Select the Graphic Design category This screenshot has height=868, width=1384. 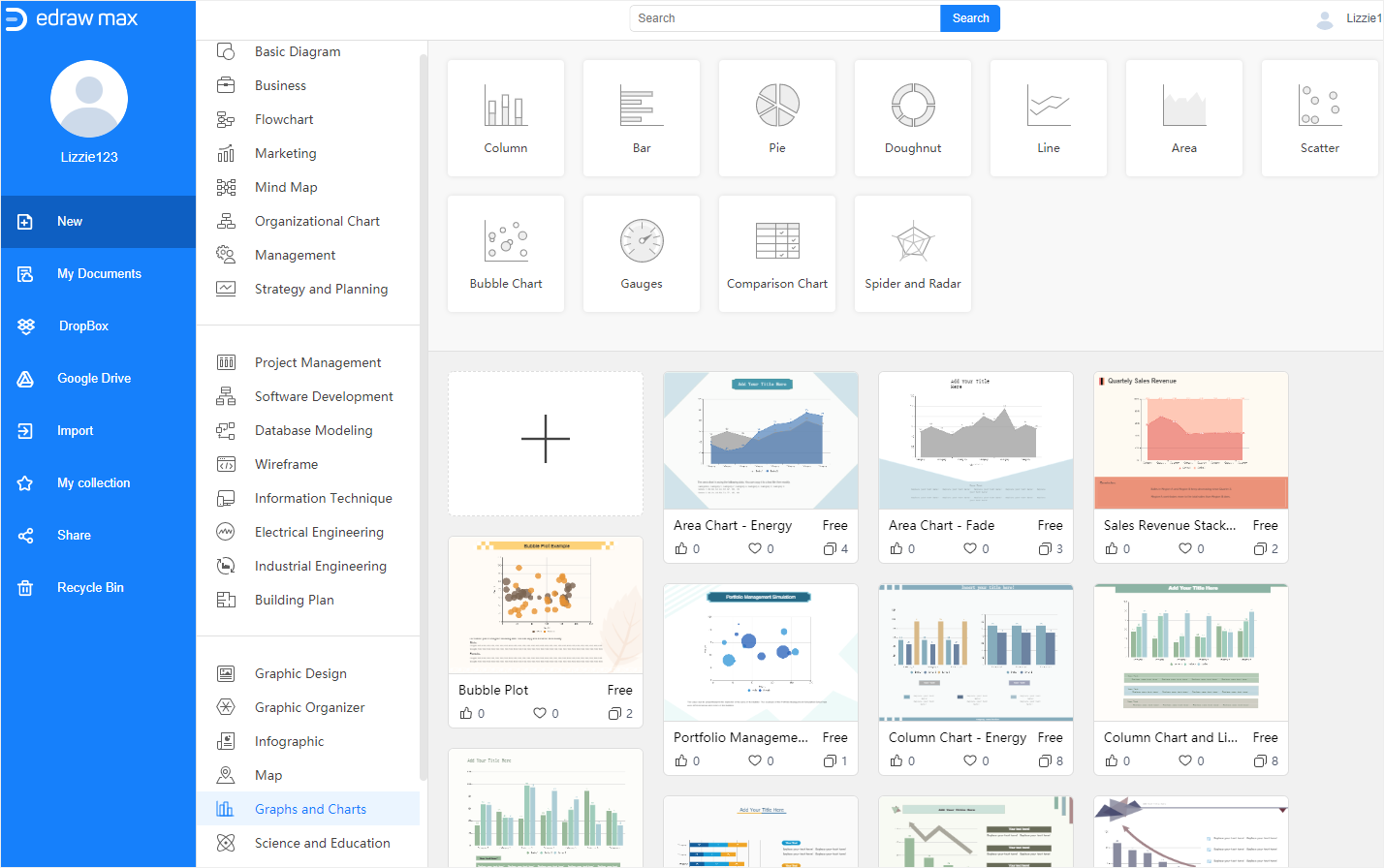(308, 673)
